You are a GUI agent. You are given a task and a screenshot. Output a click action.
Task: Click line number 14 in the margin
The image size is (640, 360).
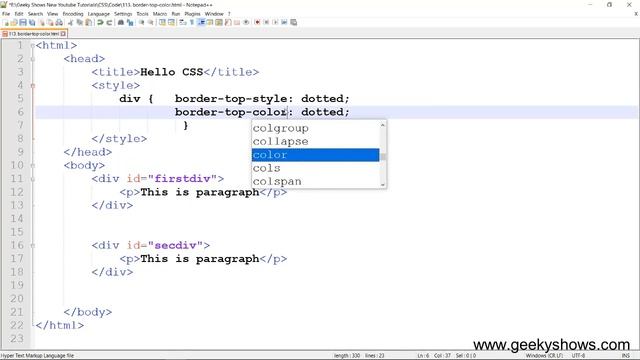click(x=17, y=219)
